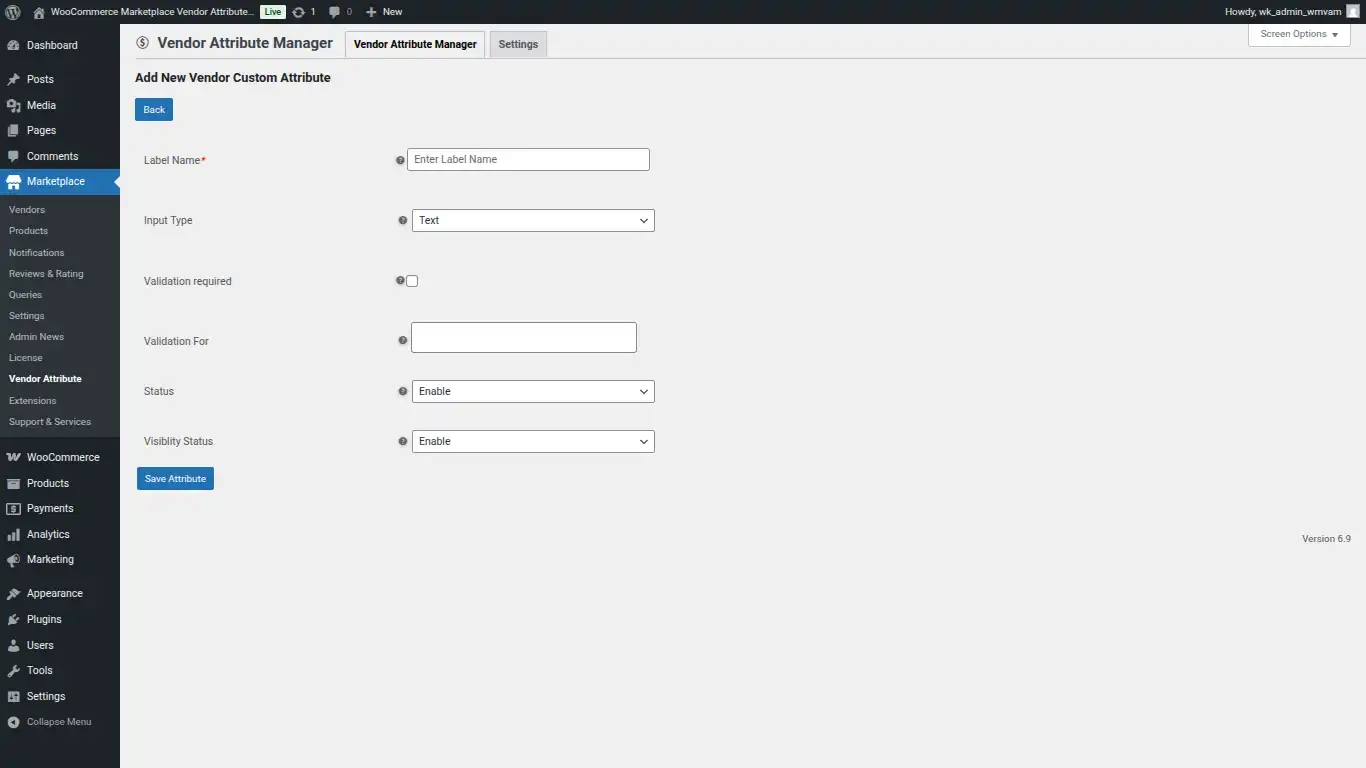
Task: Open the Status dropdown
Action: [533, 391]
